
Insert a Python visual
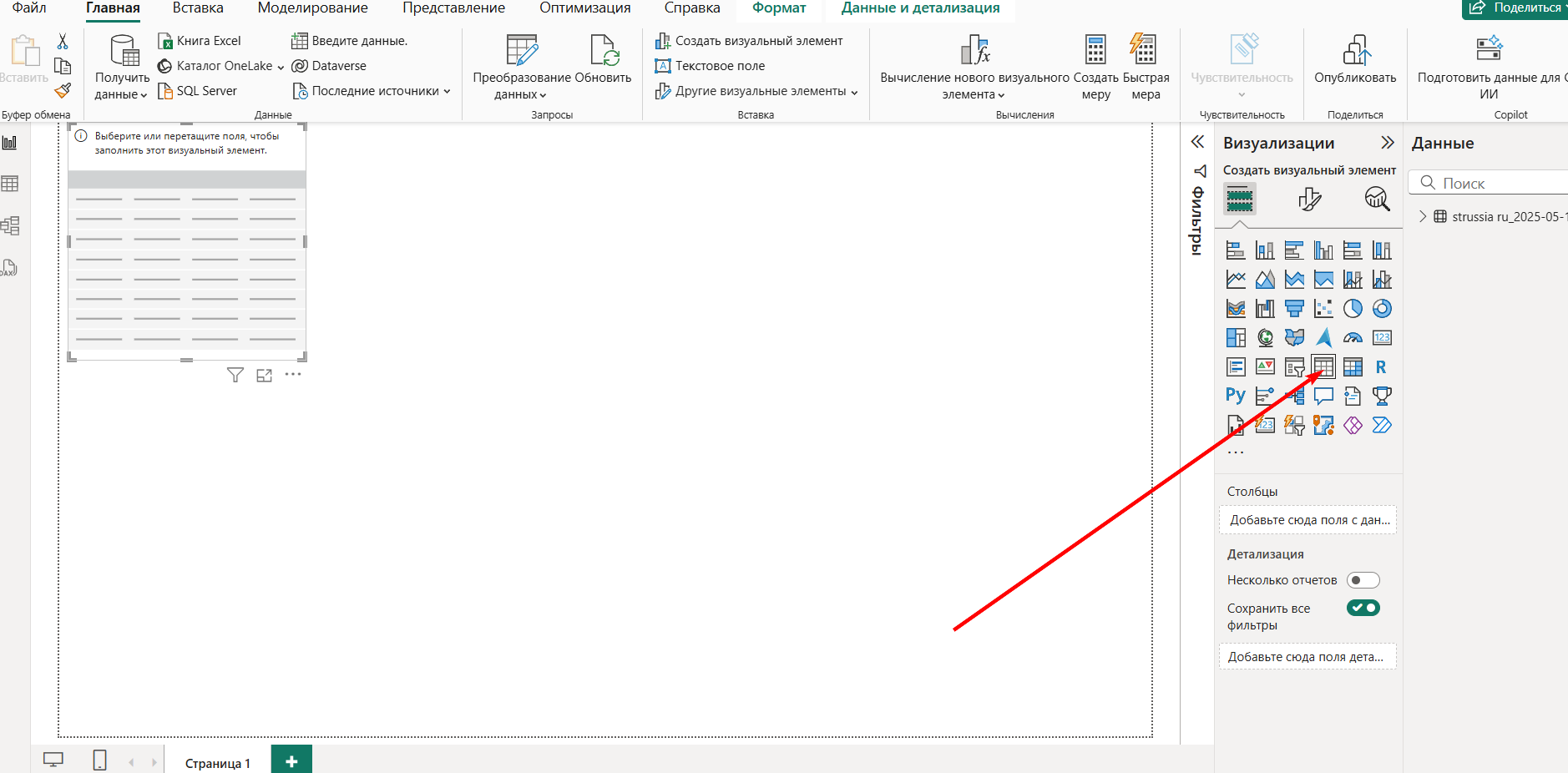(1236, 396)
